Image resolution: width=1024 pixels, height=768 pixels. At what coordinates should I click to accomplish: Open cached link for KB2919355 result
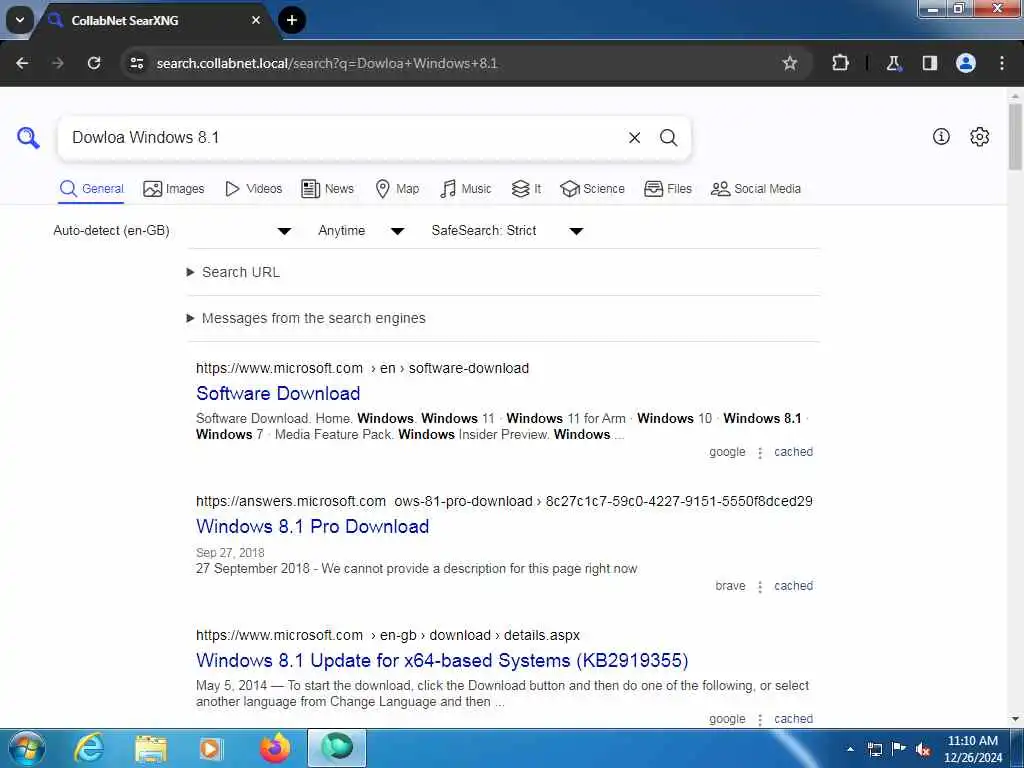(793, 719)
